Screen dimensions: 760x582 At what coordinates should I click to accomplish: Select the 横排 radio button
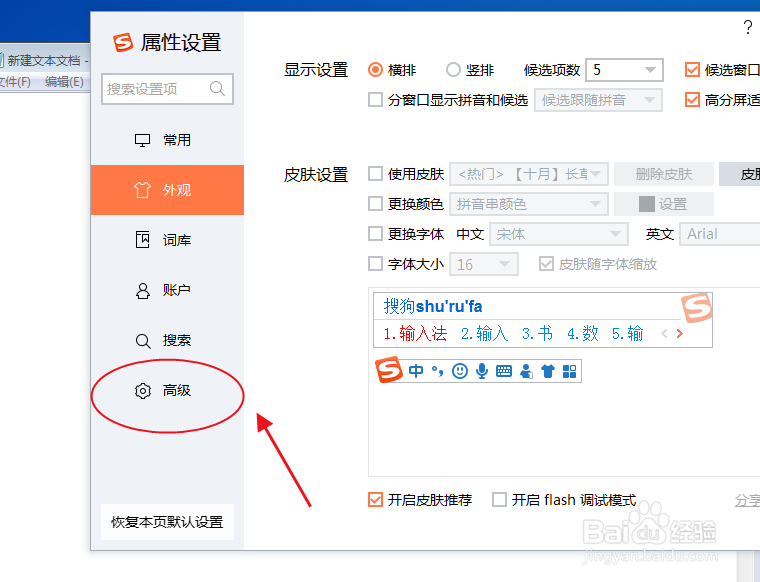click(x=375, y=70)
